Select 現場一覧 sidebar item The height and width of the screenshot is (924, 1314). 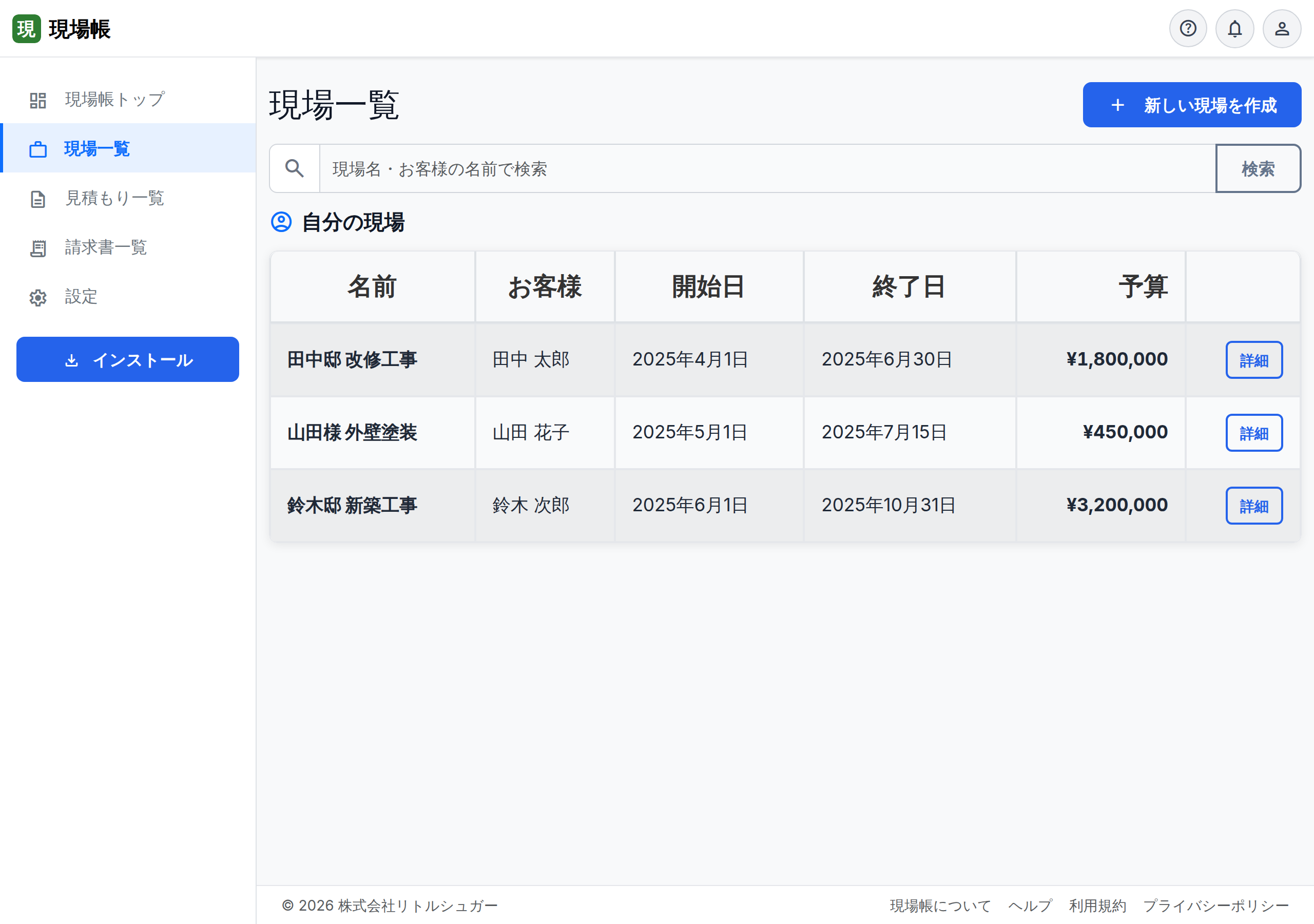(128, 148)
